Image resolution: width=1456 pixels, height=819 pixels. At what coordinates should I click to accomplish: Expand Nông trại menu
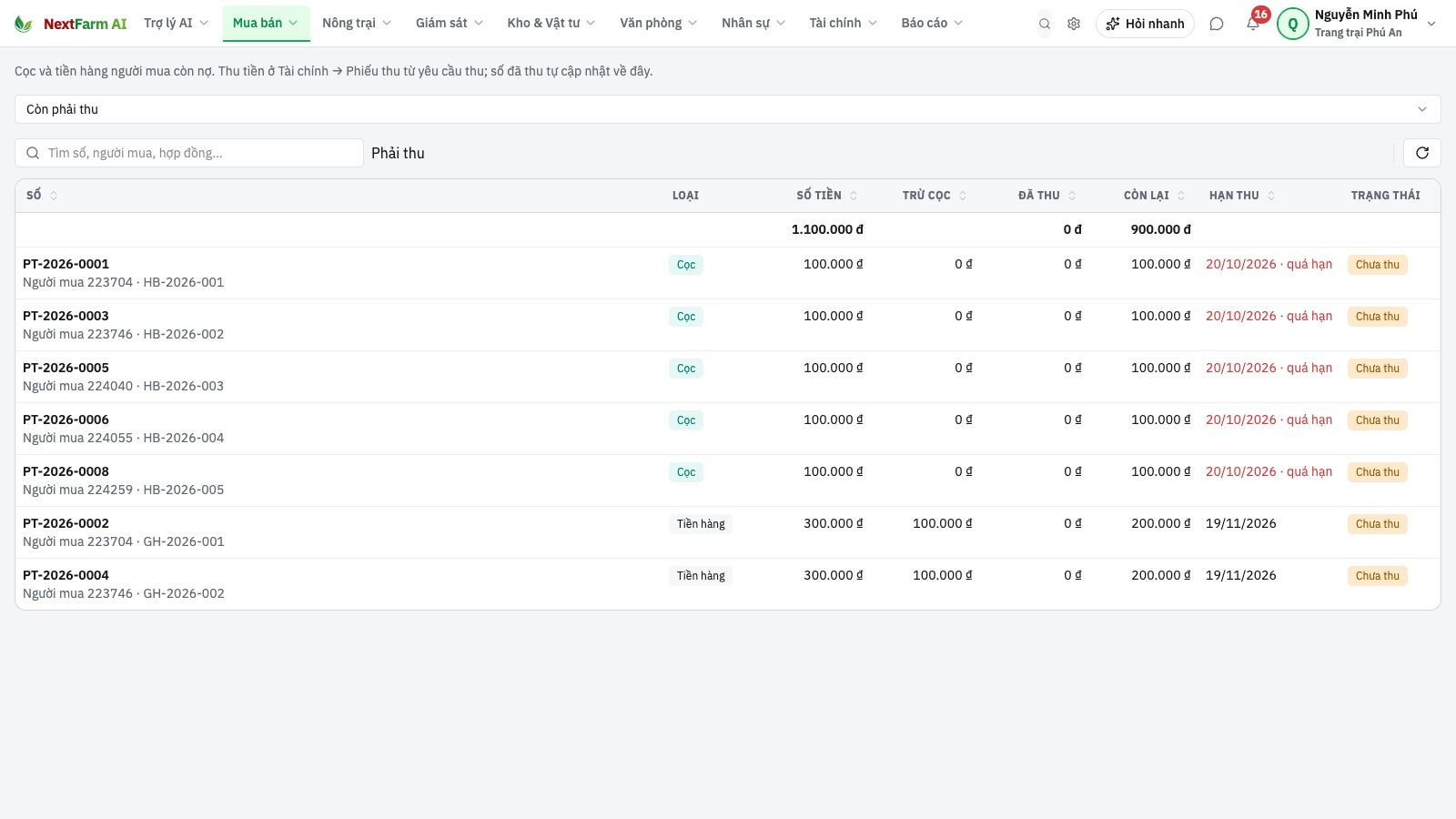(356, 23)
